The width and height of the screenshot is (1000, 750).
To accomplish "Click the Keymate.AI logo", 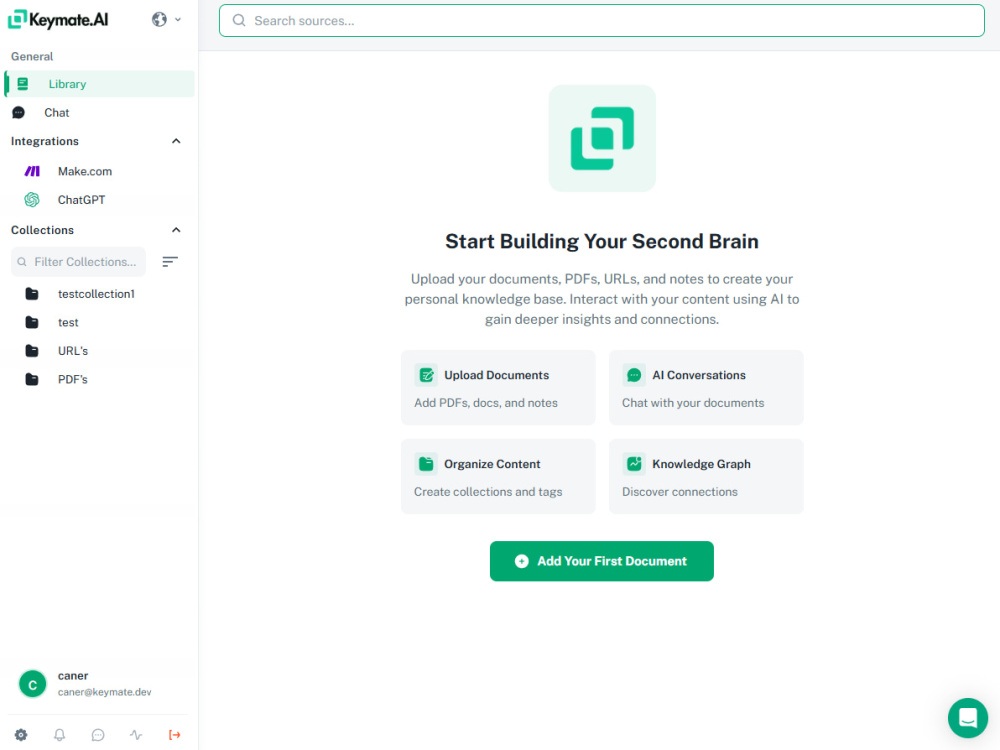I will [x=58, y=20].
